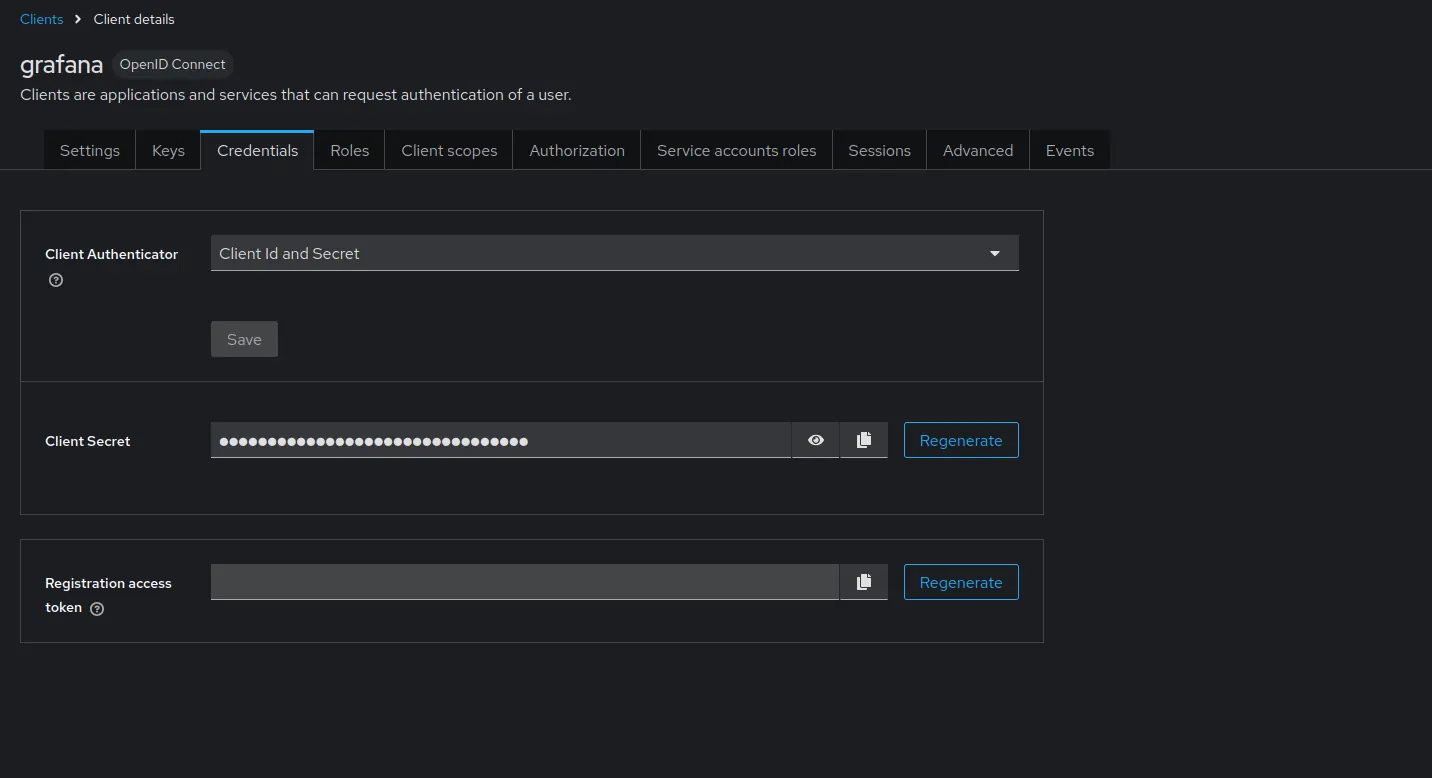
Task: Select the Credentials tab
Action: (x=257, y=151)
